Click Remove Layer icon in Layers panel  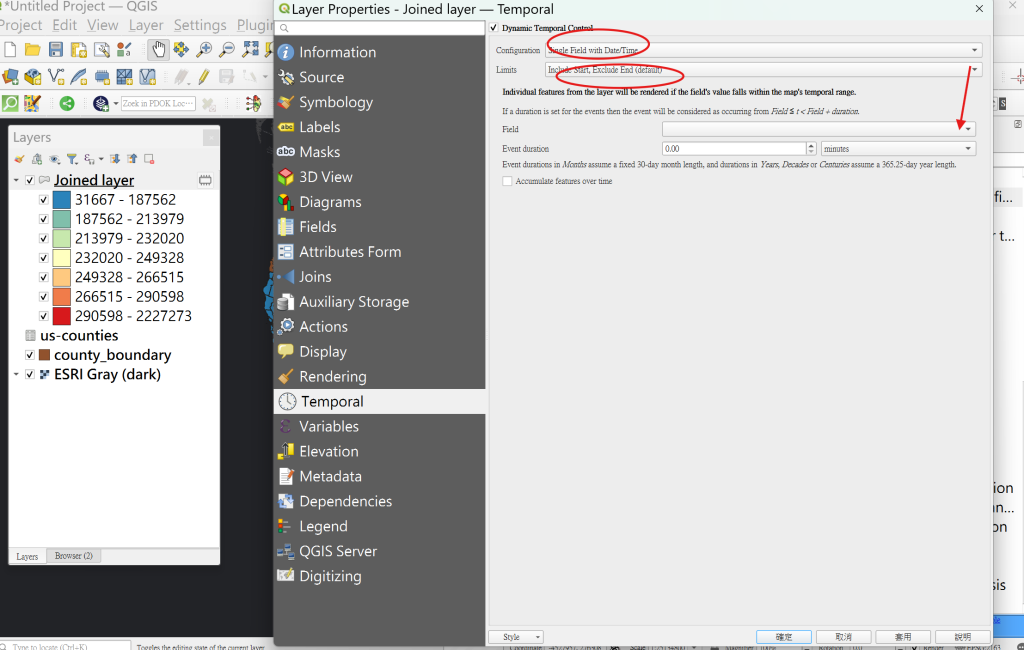pyautogui.click(x=149, y=159)
